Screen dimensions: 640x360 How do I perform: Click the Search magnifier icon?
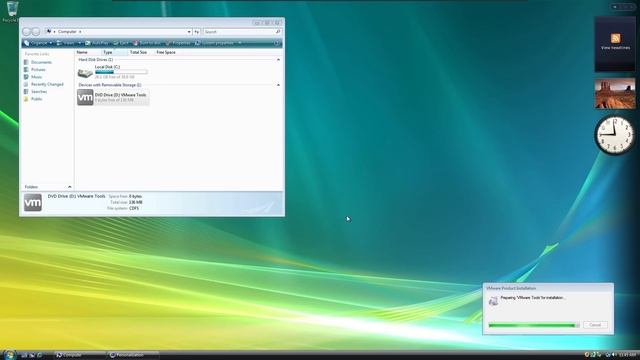click(278, 31)
